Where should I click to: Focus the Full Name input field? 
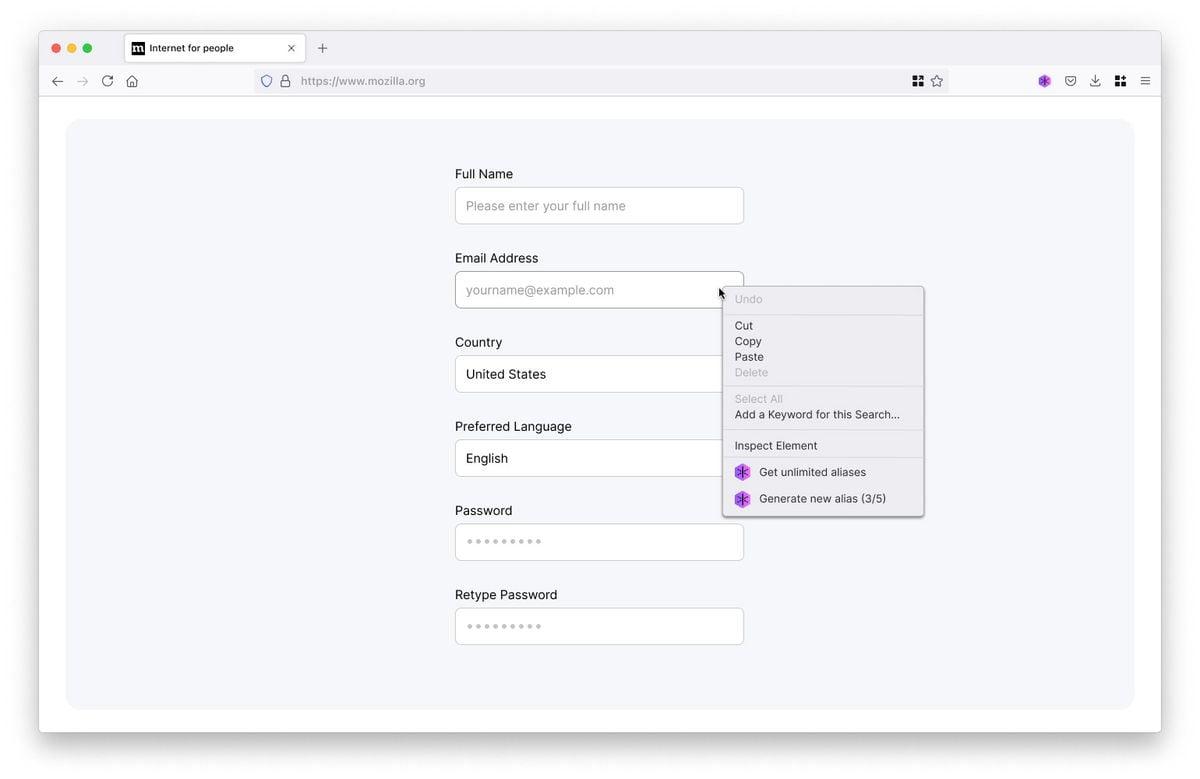pyautogui.click(x=599, y=206)
